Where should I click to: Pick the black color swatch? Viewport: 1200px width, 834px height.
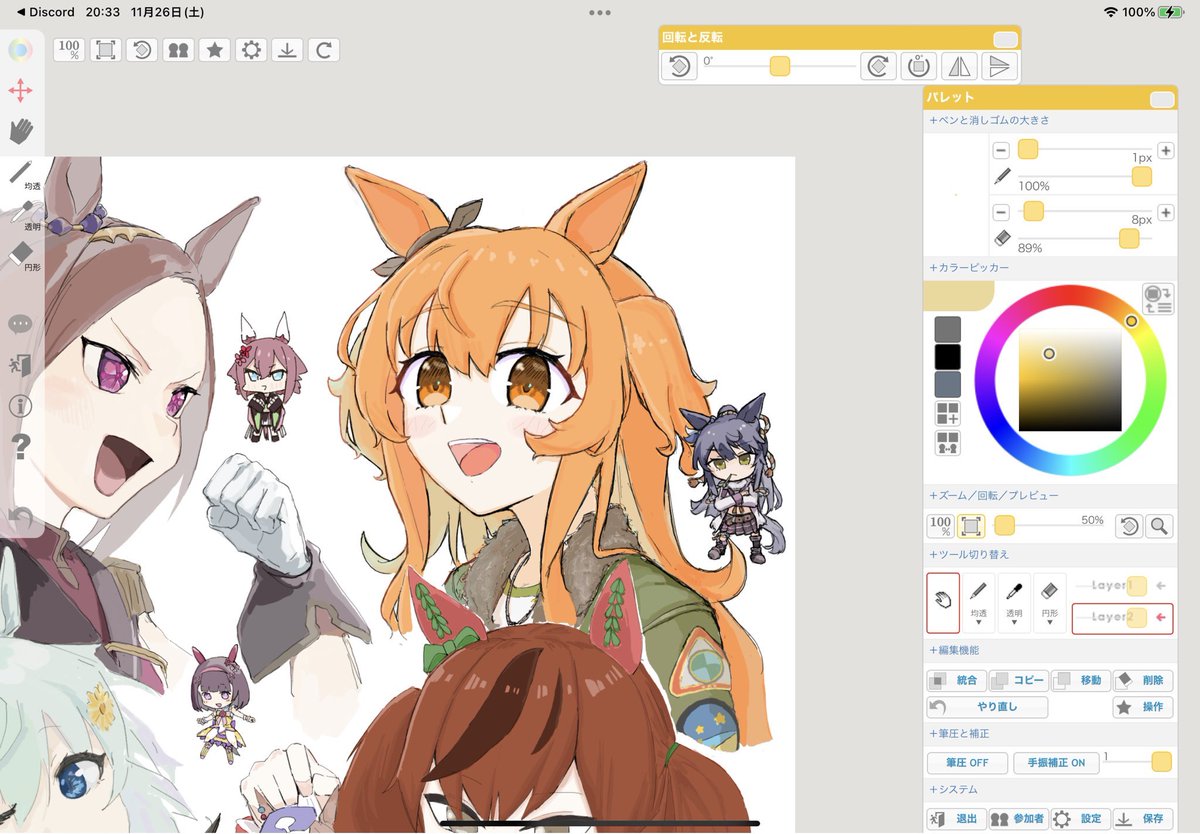coord(948,357)
